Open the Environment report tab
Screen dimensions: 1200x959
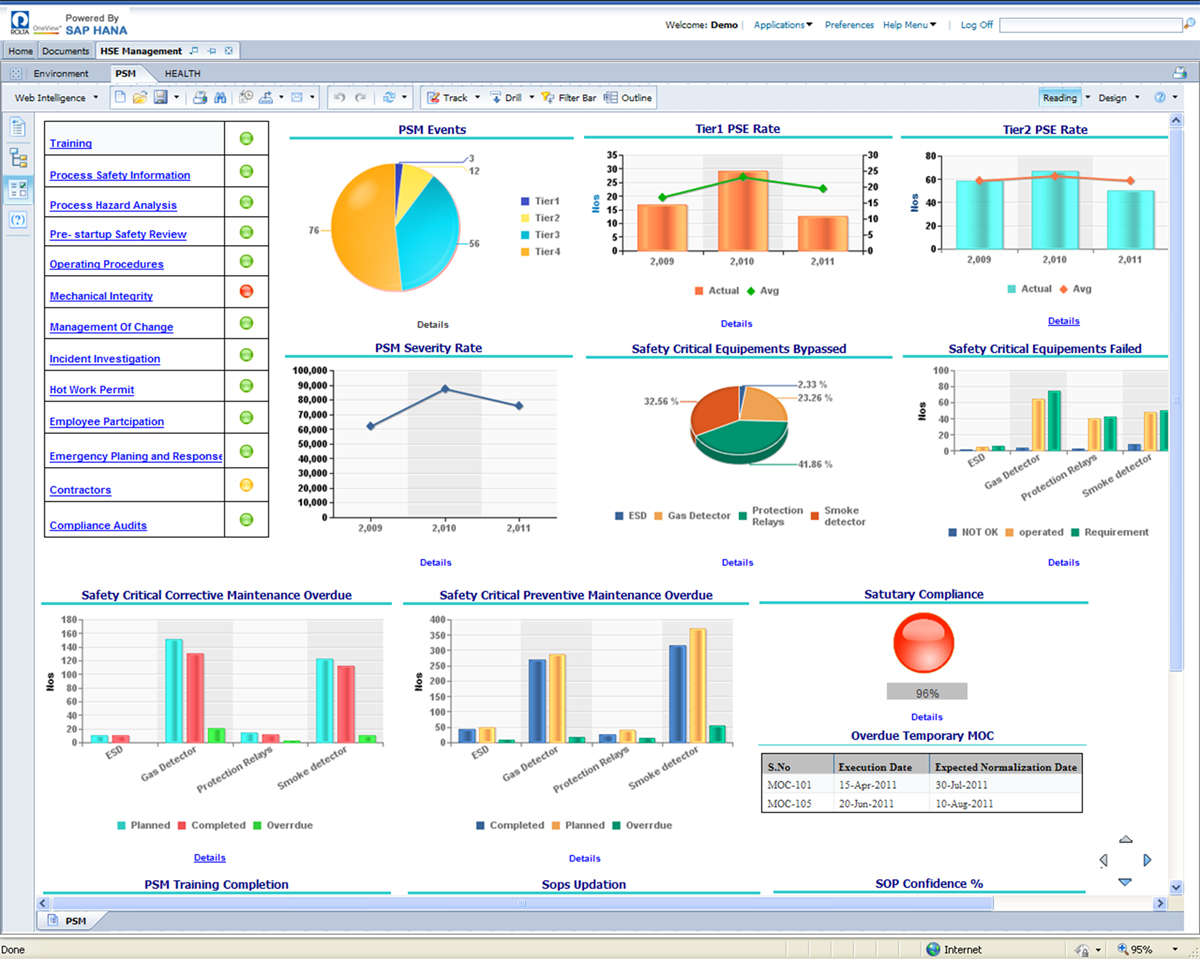click(x=61, y=74)
